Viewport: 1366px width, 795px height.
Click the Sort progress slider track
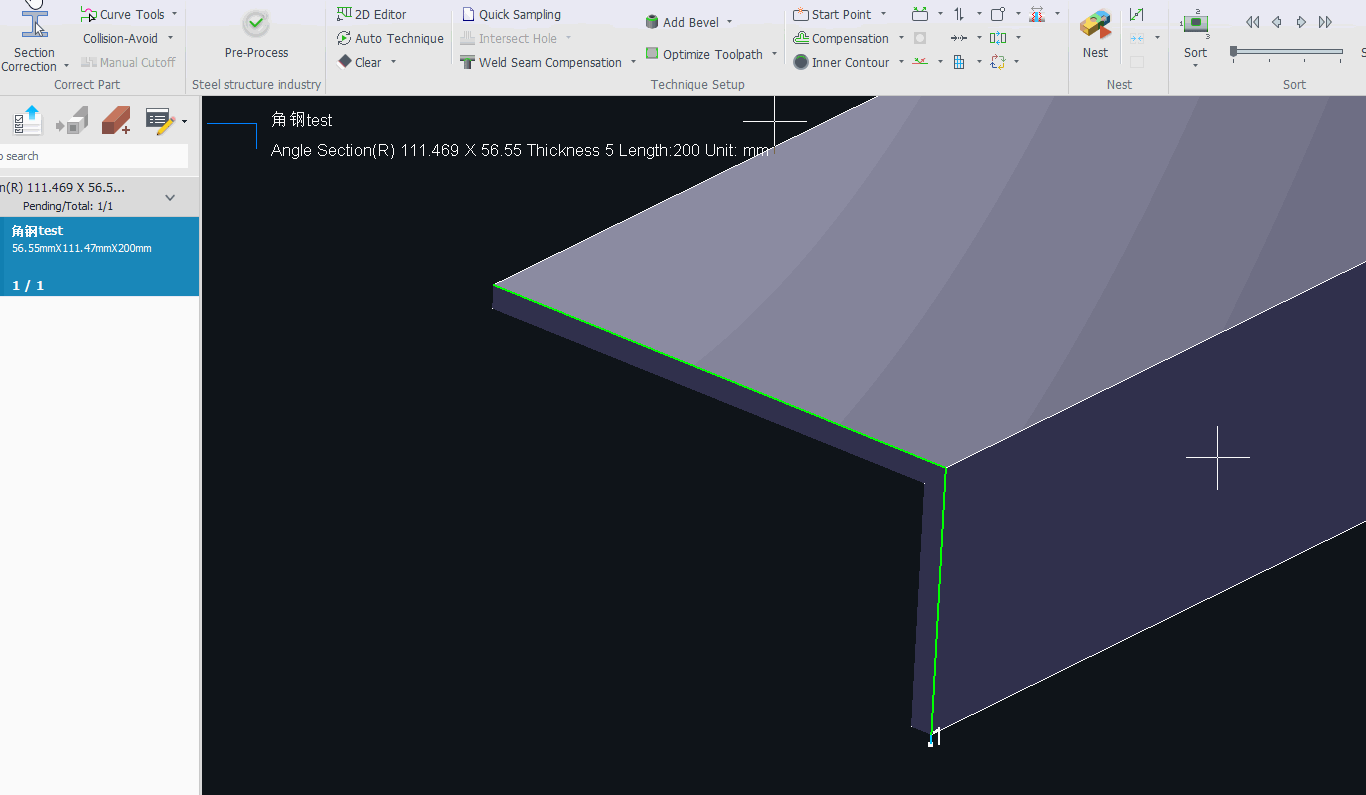(1290, 51)
